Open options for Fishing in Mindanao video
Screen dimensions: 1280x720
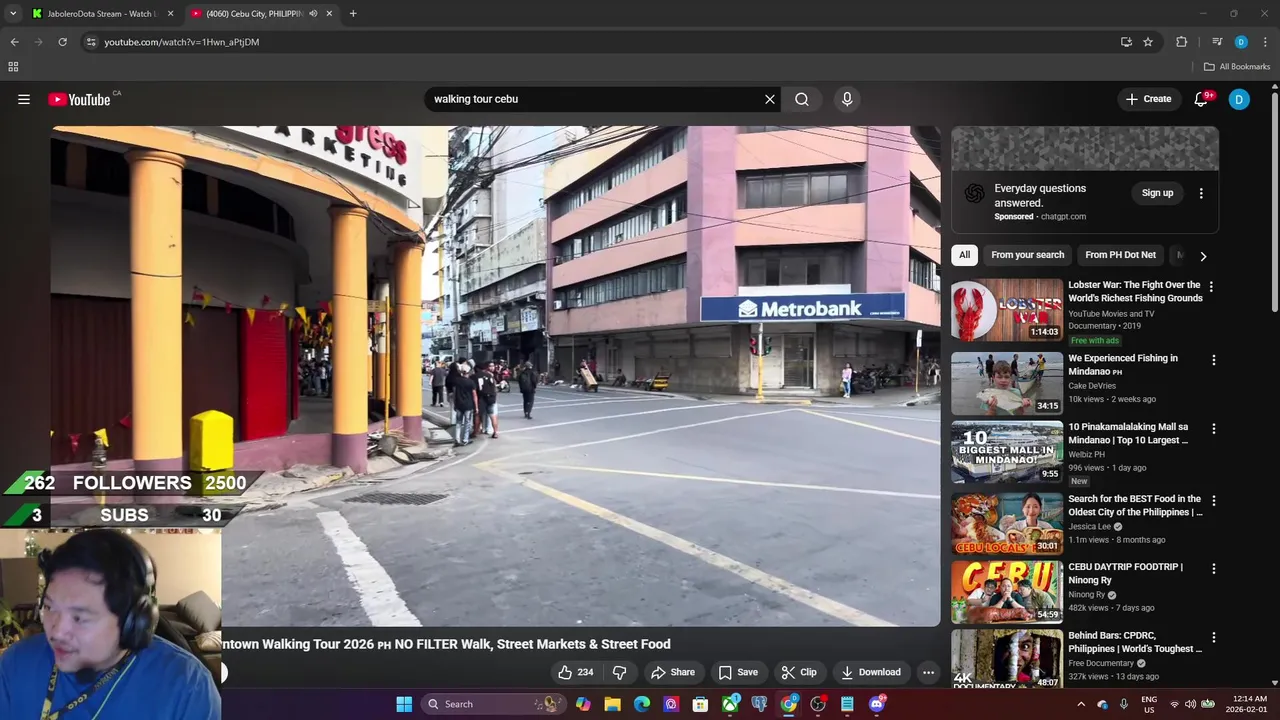pos(1213,360)
